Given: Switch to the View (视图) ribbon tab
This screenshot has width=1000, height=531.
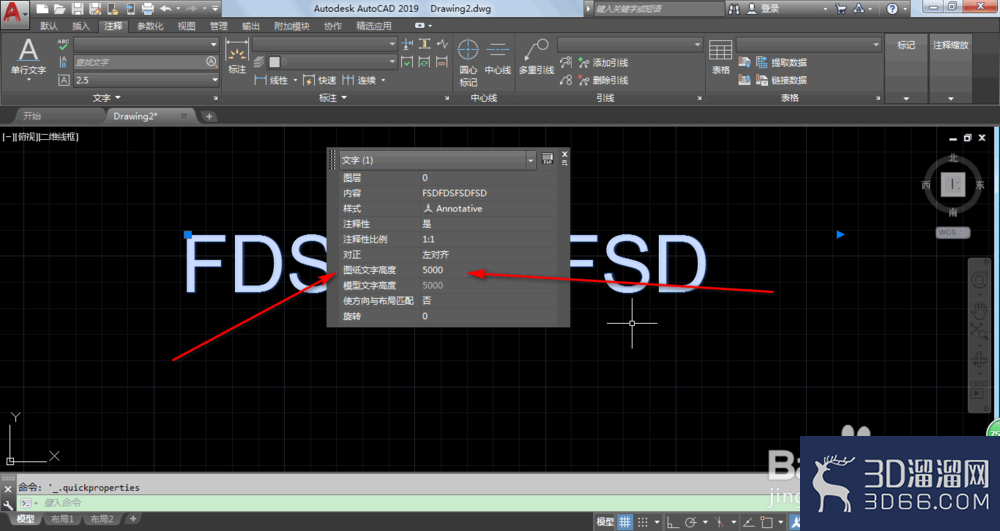Looking at the screenshot, I should click(186, 26).
